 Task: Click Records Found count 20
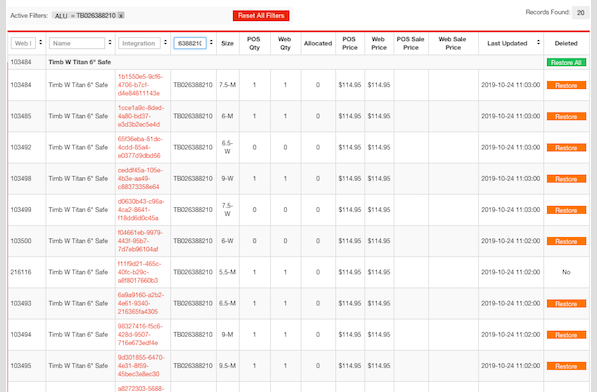pos(581,13)
